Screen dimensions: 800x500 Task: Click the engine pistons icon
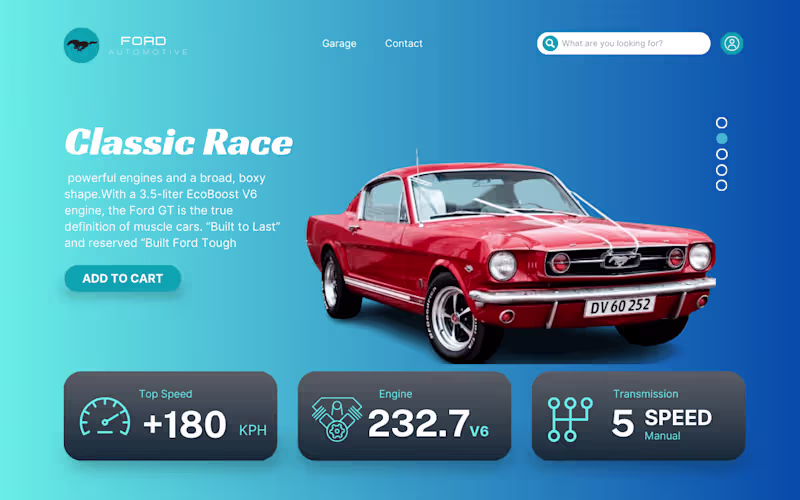pos(337,419)
